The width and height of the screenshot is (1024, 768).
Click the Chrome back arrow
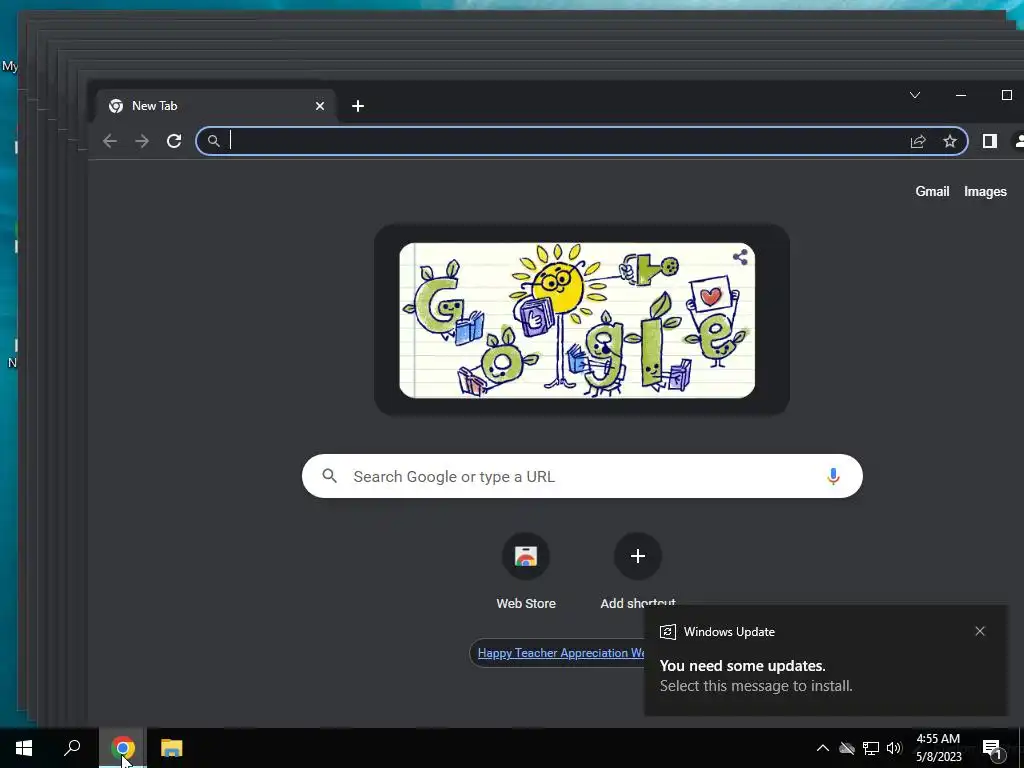[x=110, y=141]
